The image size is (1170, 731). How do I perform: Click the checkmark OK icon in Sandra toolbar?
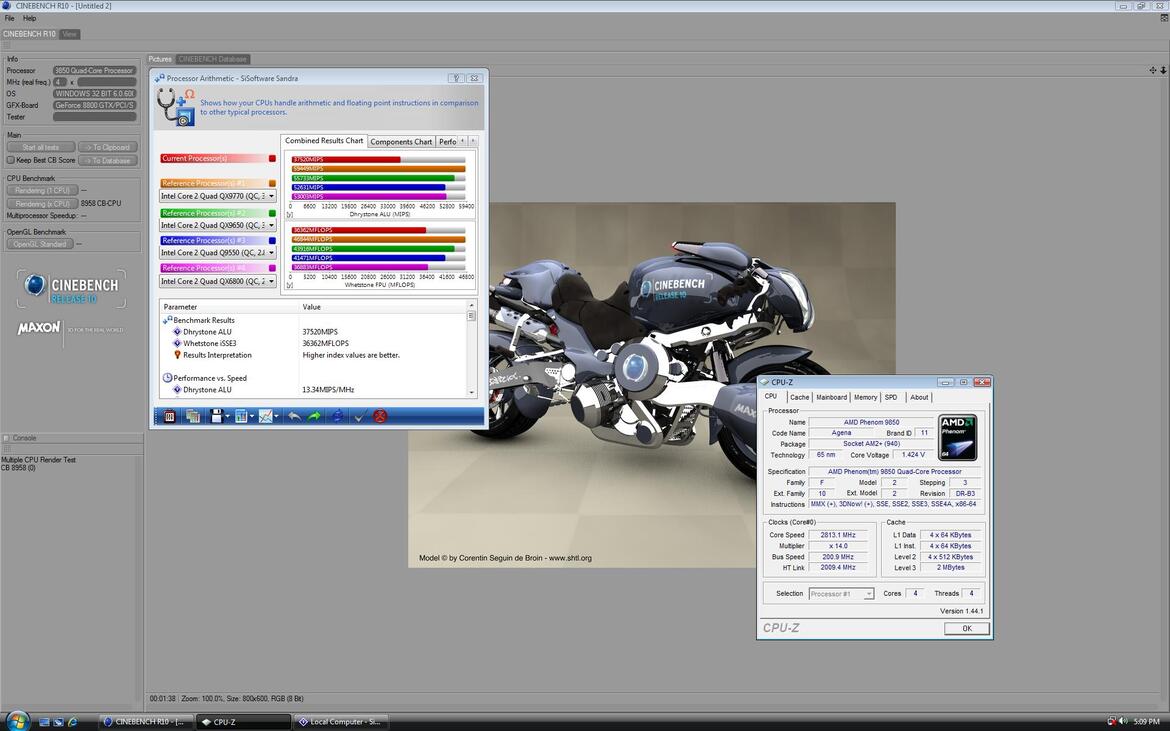(359, 416)
